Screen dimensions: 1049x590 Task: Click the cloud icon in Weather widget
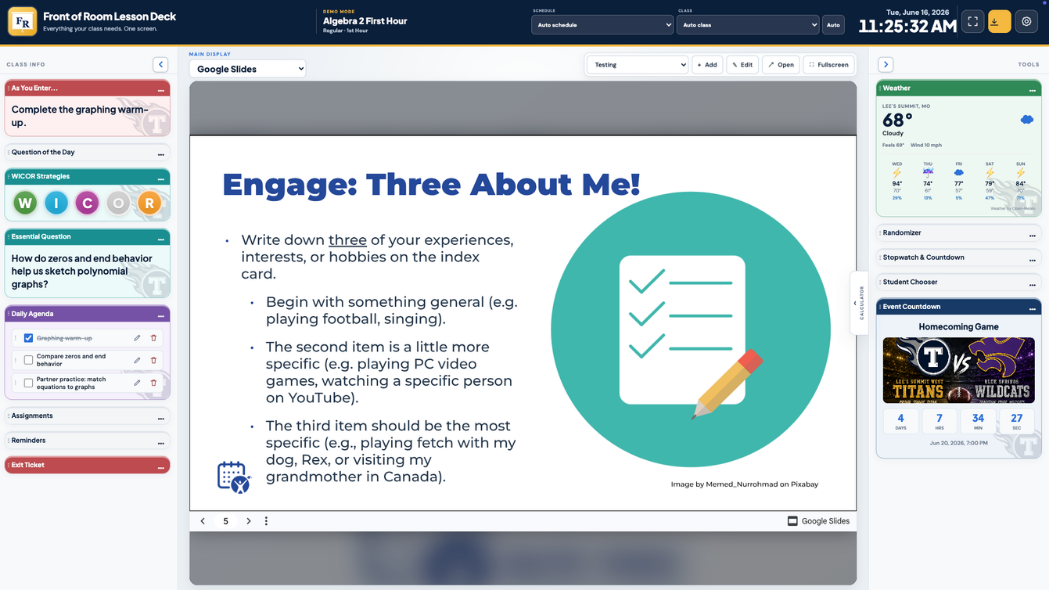point(1026,120)
